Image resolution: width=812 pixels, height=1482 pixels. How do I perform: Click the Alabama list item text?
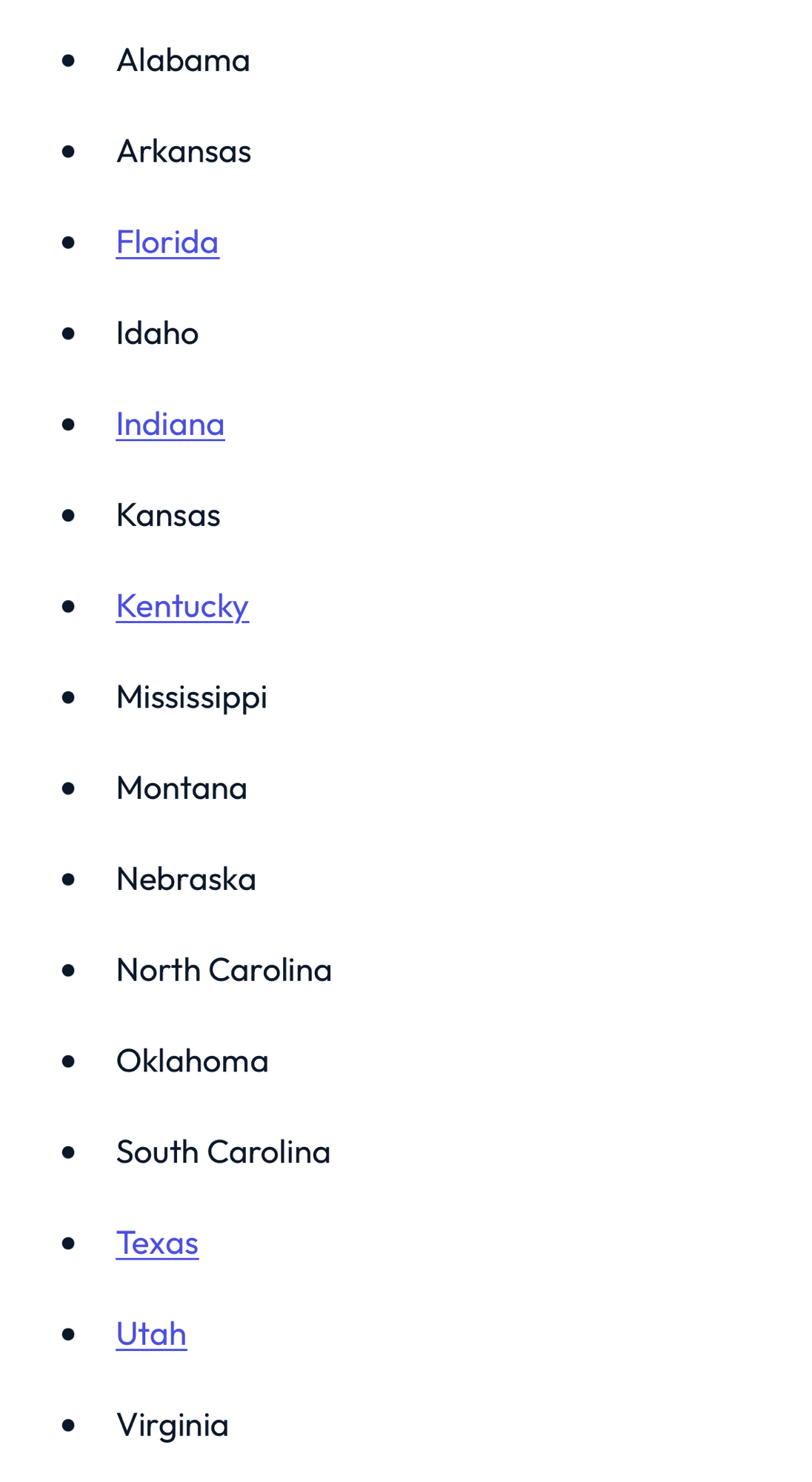click(x=183, y=61)
